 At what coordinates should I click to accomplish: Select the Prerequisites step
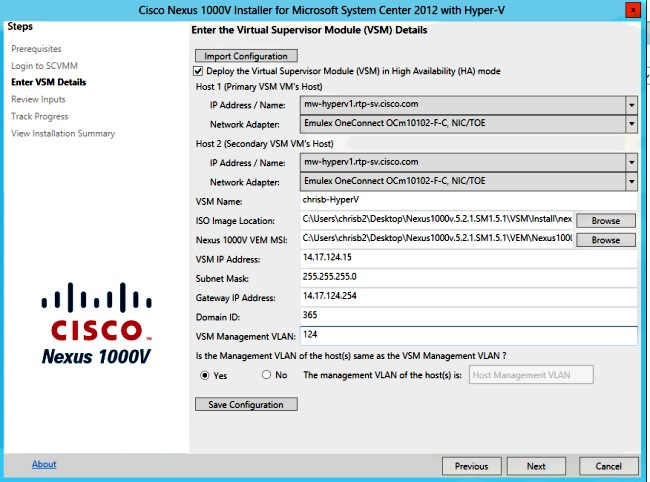point(36,49)
